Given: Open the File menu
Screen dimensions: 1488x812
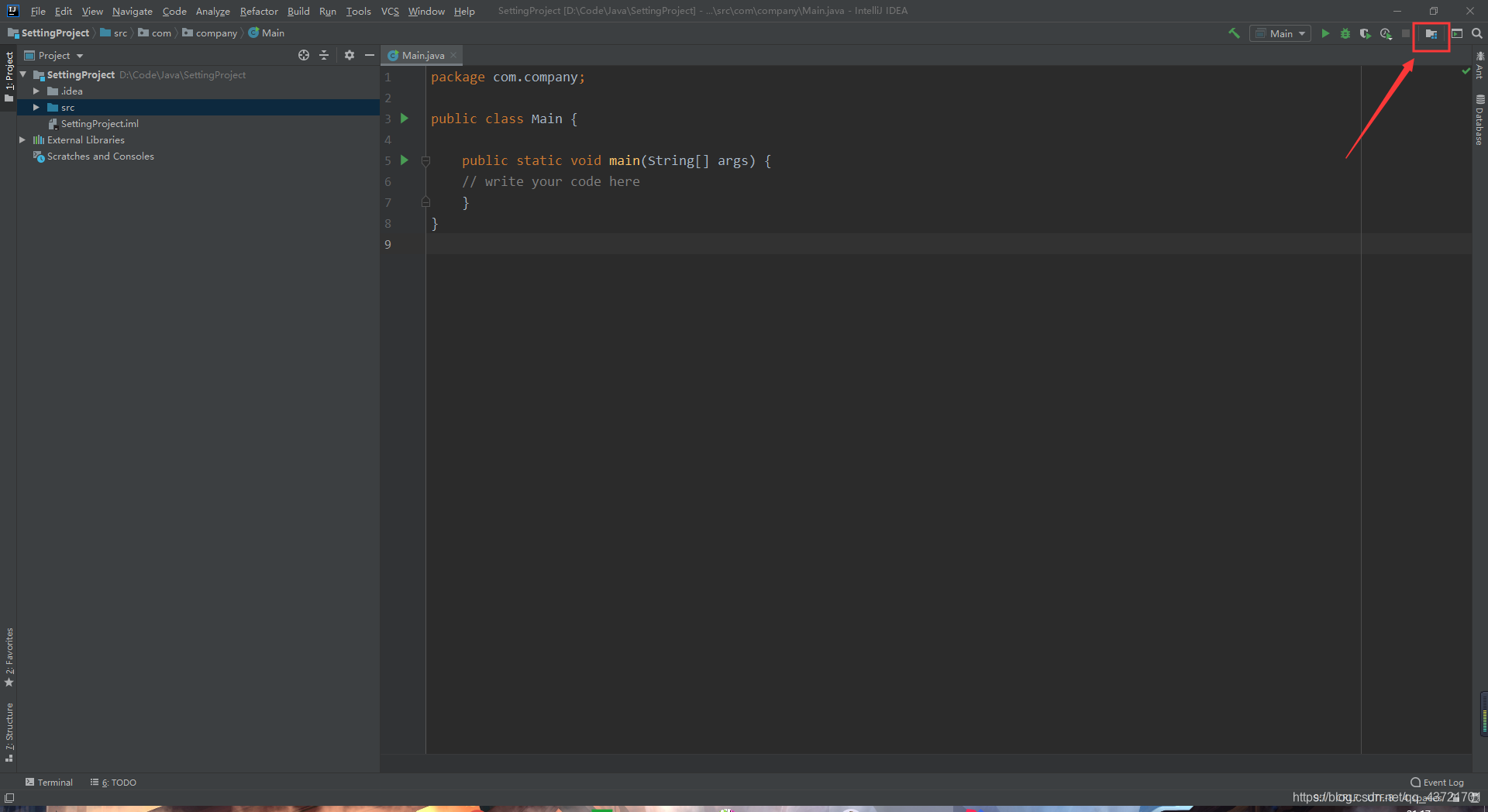Looking at the screenshot, I should click(x=38, y=11).
